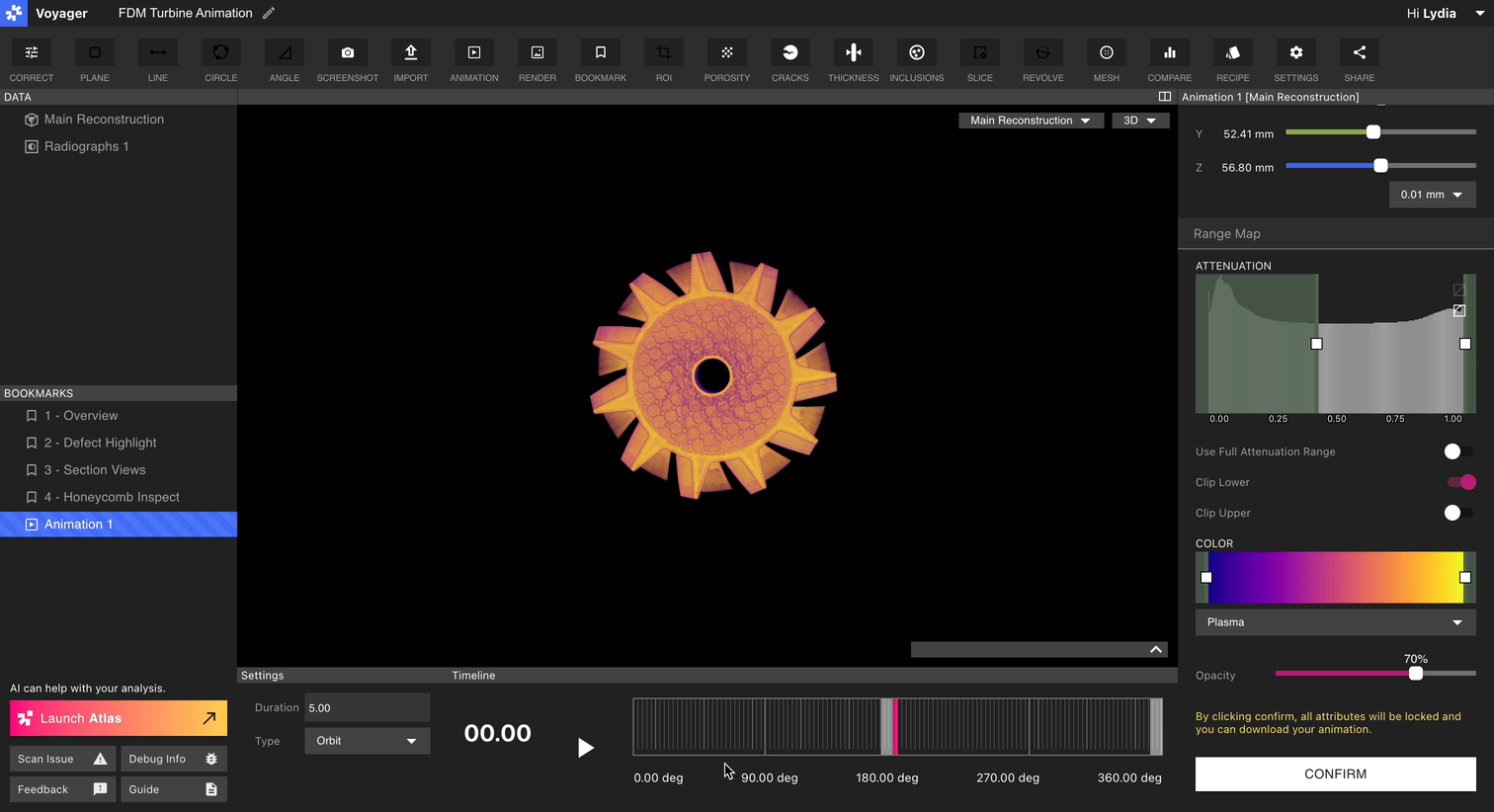Select the Porosity analysis tool
The height and width of the screenshot is (812, 1494).
[x=726, y=59]
